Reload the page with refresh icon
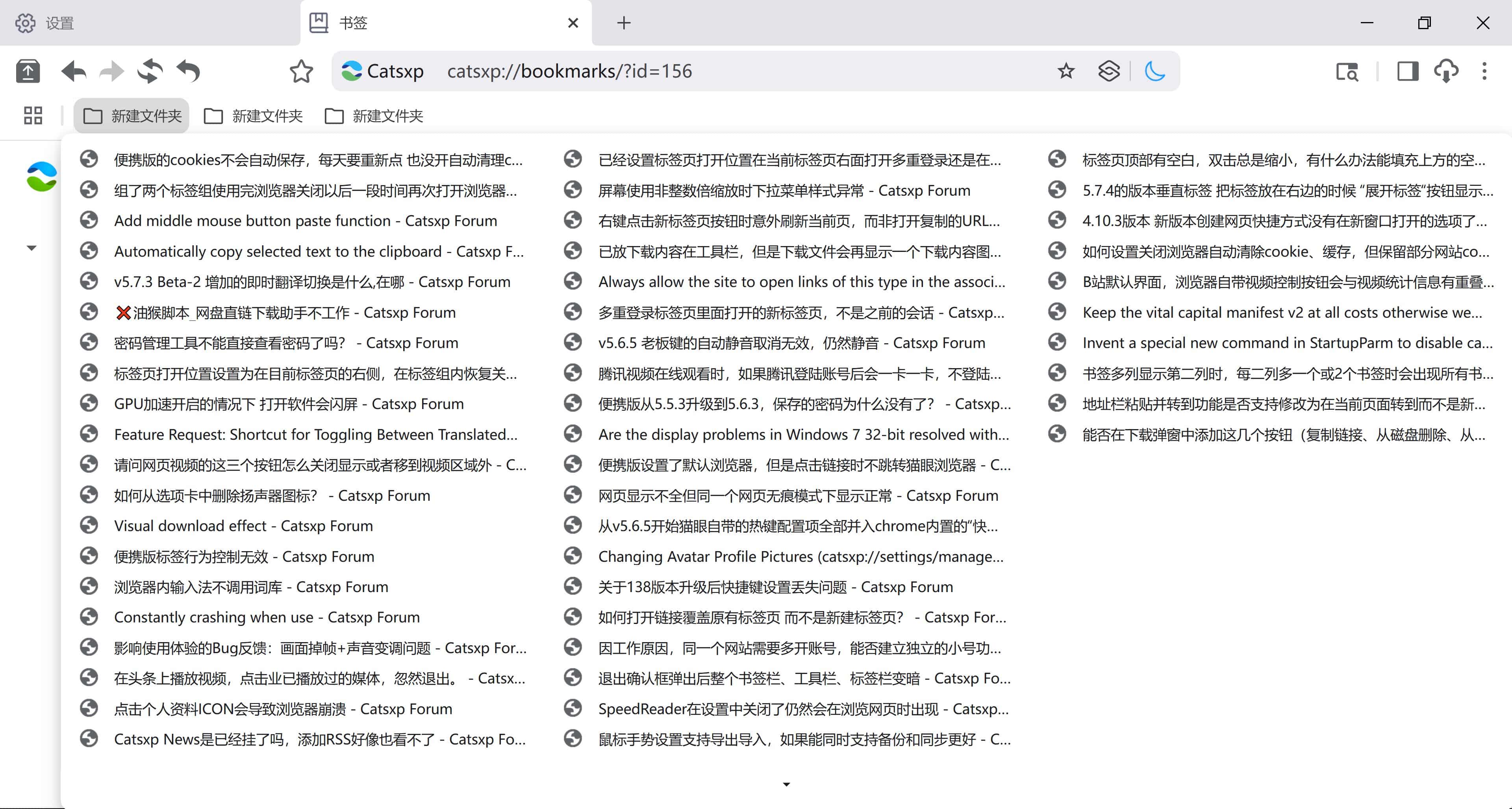The image size is (1512, 809). [x=150, y=72]
